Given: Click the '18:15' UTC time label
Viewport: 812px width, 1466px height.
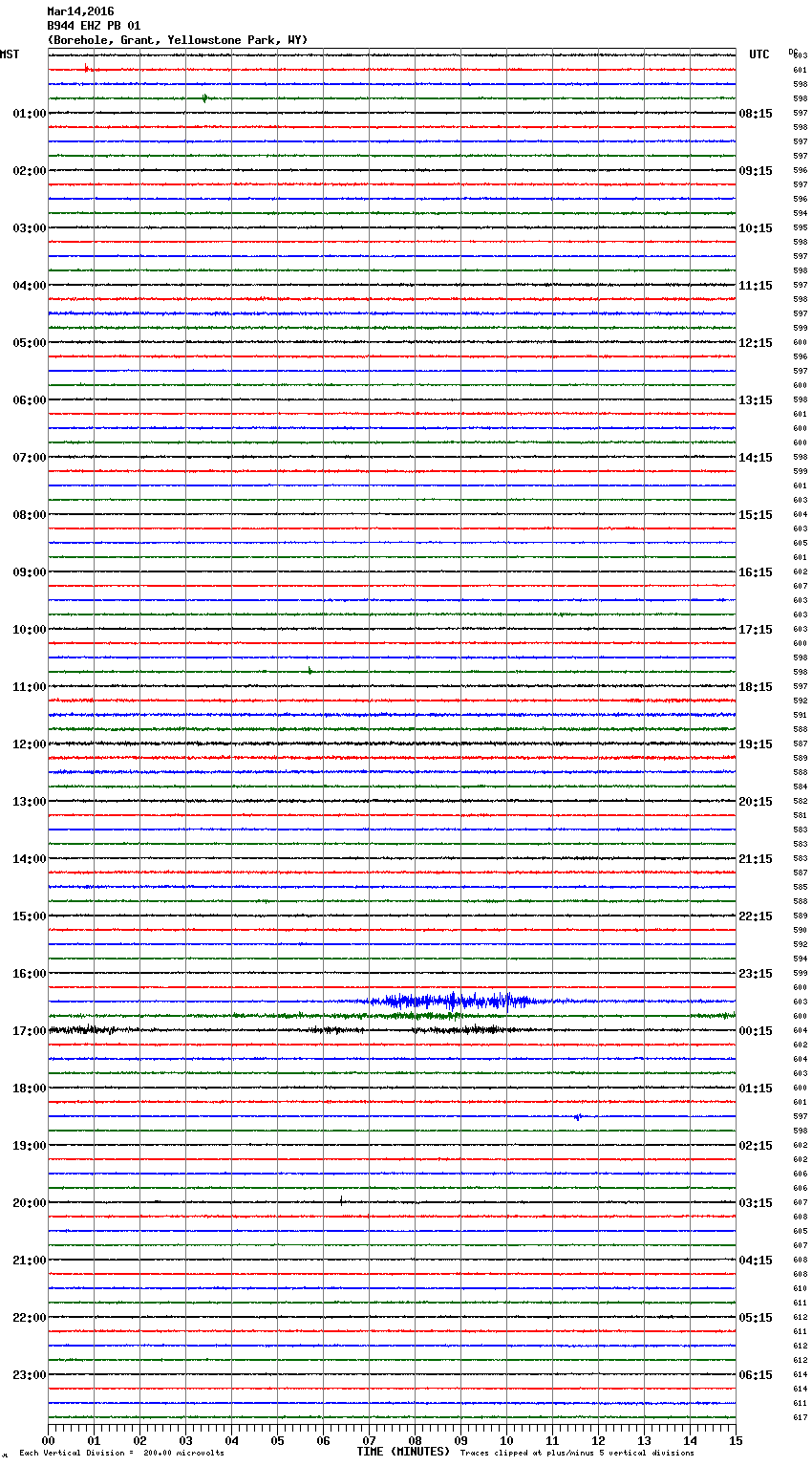Looking at the screenshot, I should pyautogui.click(x=756, y=687).
